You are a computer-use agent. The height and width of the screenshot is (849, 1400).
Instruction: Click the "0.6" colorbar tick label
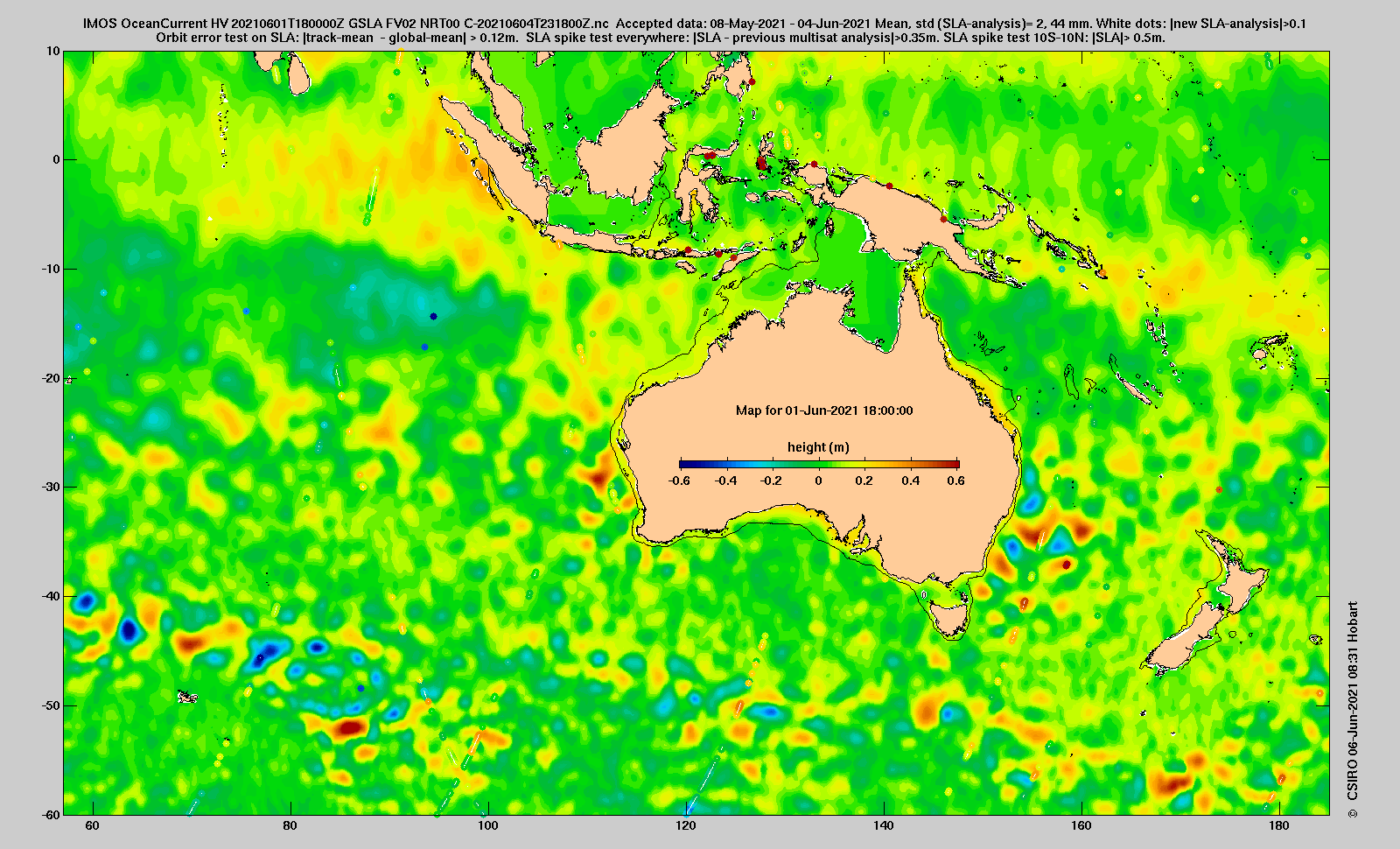(x=955, y=481)
